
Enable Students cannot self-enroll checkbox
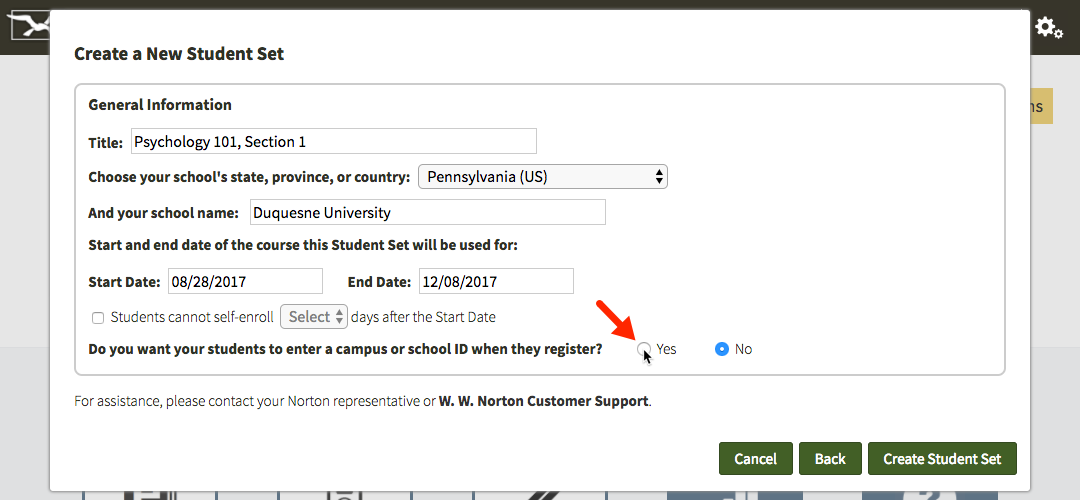pyautogui.click(x=98, y=318)
